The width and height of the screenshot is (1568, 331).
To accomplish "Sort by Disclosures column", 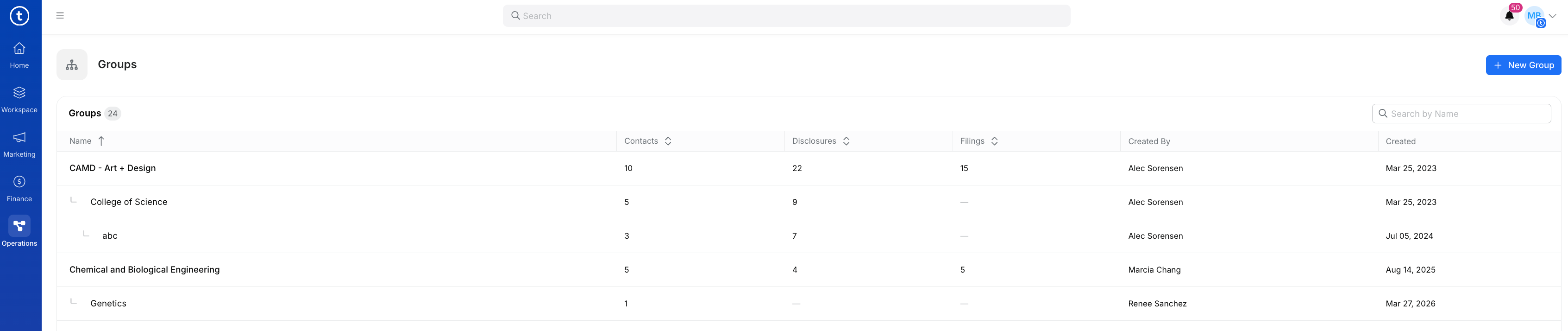I will click(821, 141).
